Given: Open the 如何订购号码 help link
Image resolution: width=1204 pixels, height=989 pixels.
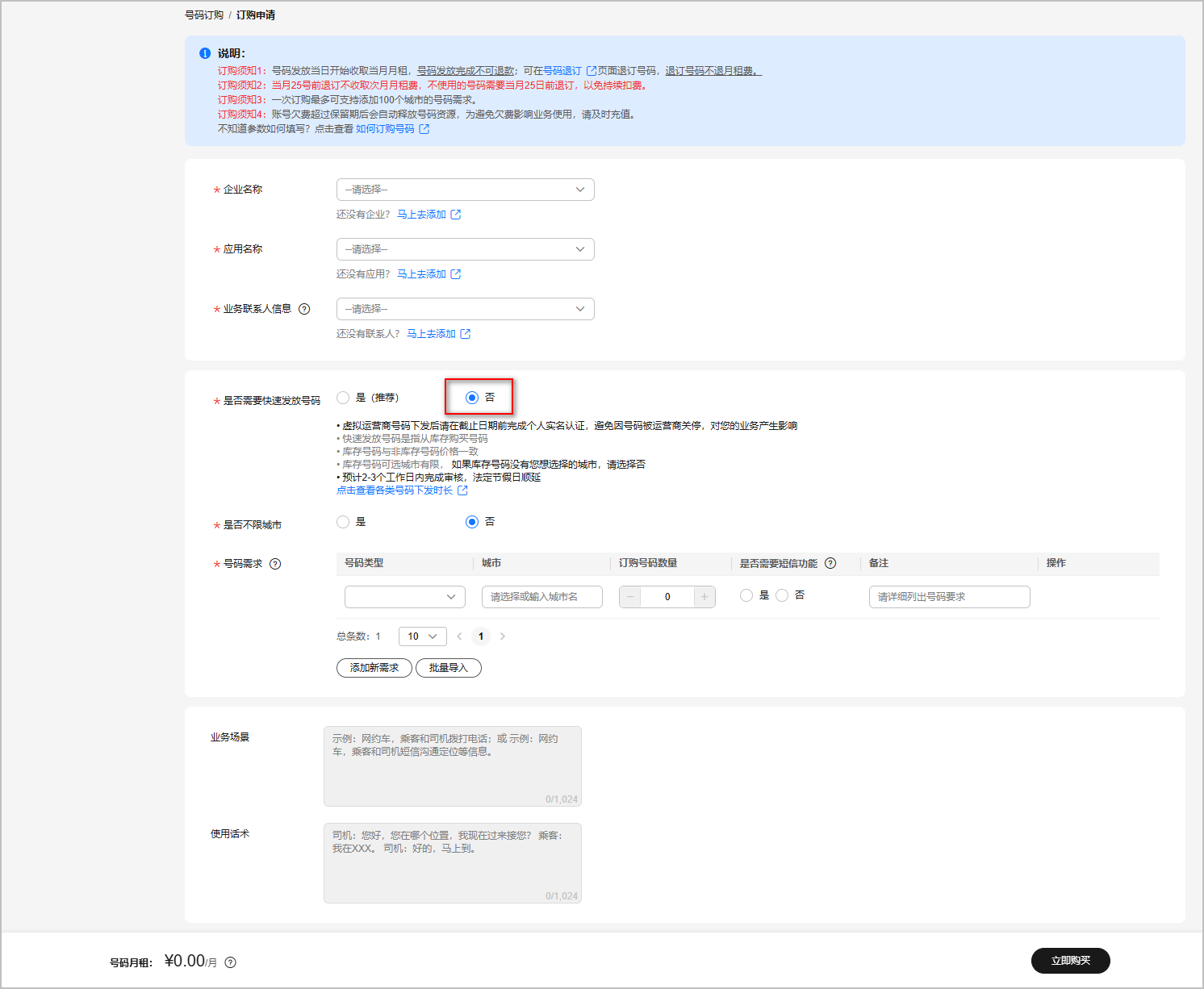Looking at the screenshot, I should (385, 129).
